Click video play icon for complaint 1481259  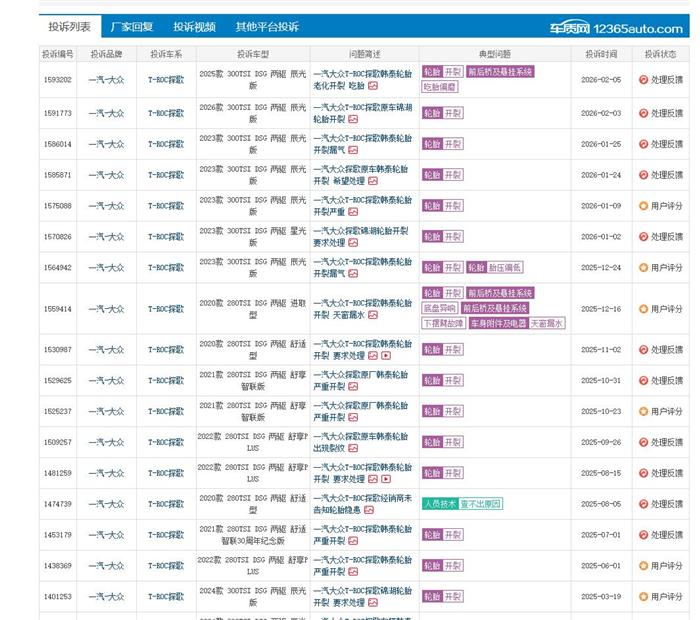[x=386, y=479]
